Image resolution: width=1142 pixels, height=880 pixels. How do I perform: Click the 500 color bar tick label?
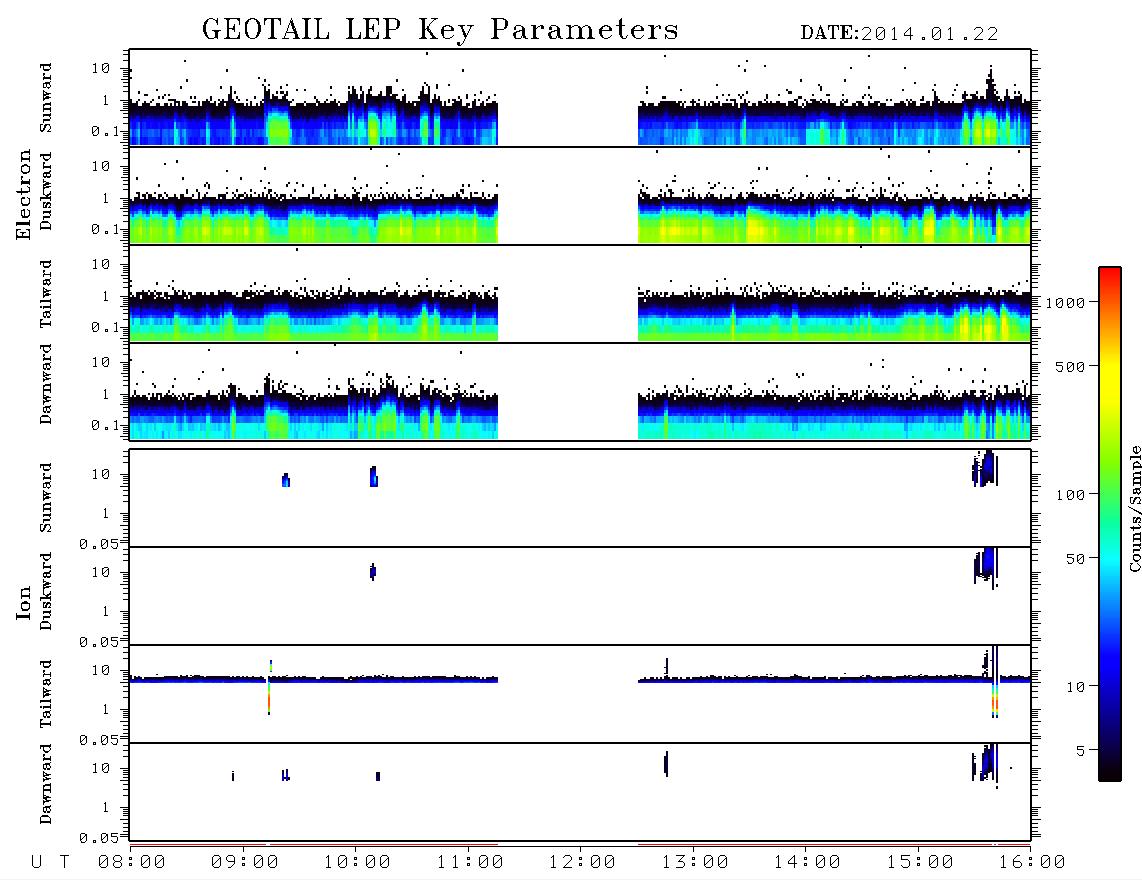[1070, 367]
